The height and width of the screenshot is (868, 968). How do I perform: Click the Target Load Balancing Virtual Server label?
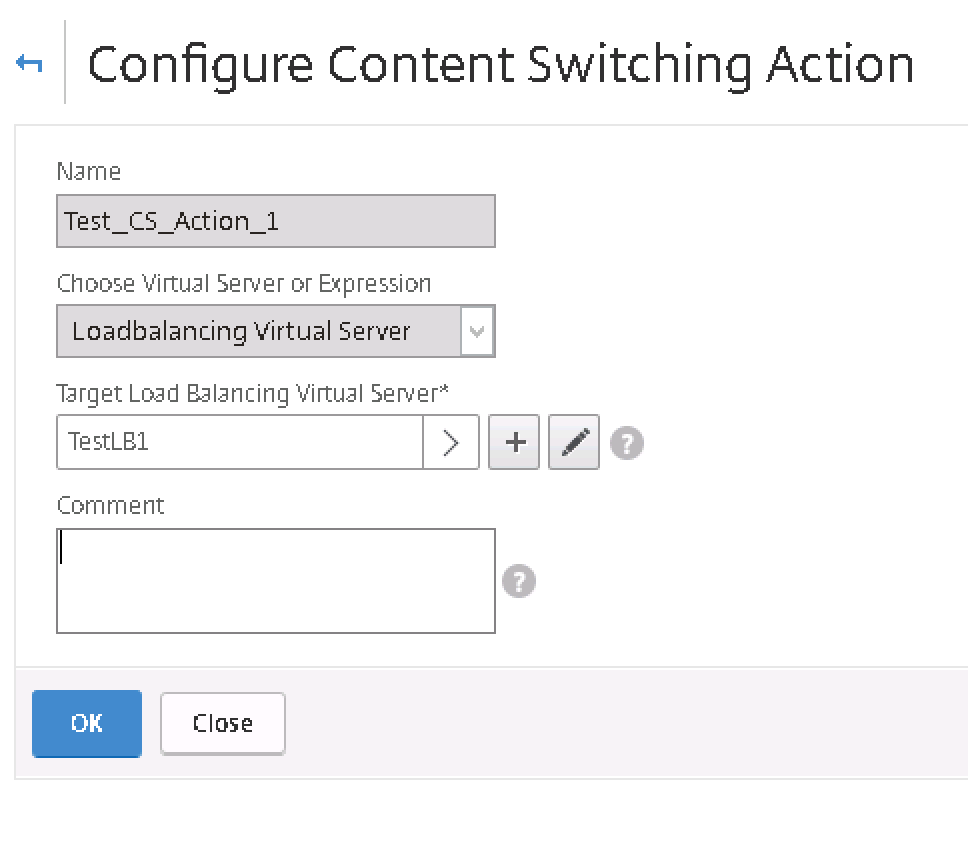point(252,394)
